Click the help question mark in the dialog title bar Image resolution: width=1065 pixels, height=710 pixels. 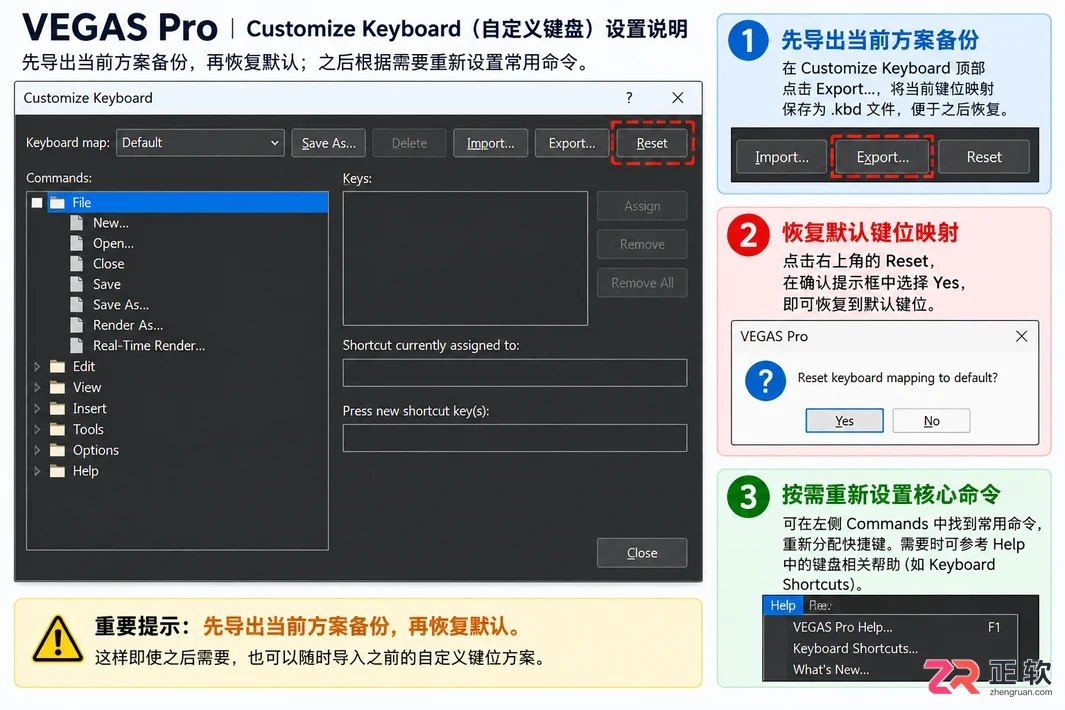click(x=629, y=98)
